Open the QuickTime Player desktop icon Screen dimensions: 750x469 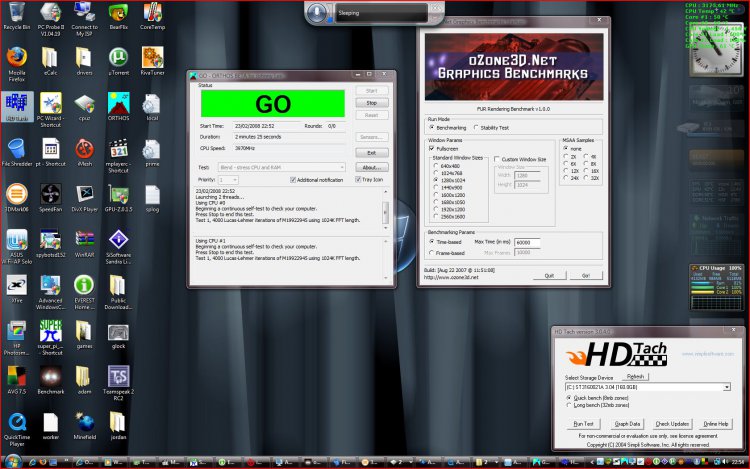pyautogui.click(x=17, y=429)
